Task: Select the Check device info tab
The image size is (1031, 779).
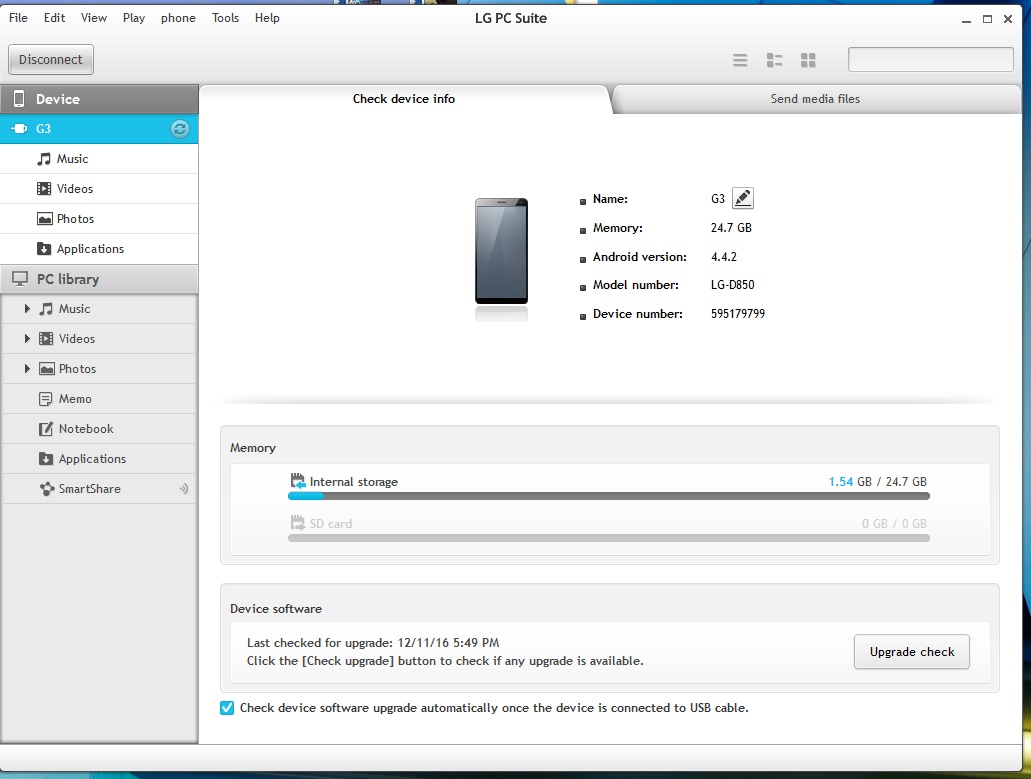Action: pos(404,99)
